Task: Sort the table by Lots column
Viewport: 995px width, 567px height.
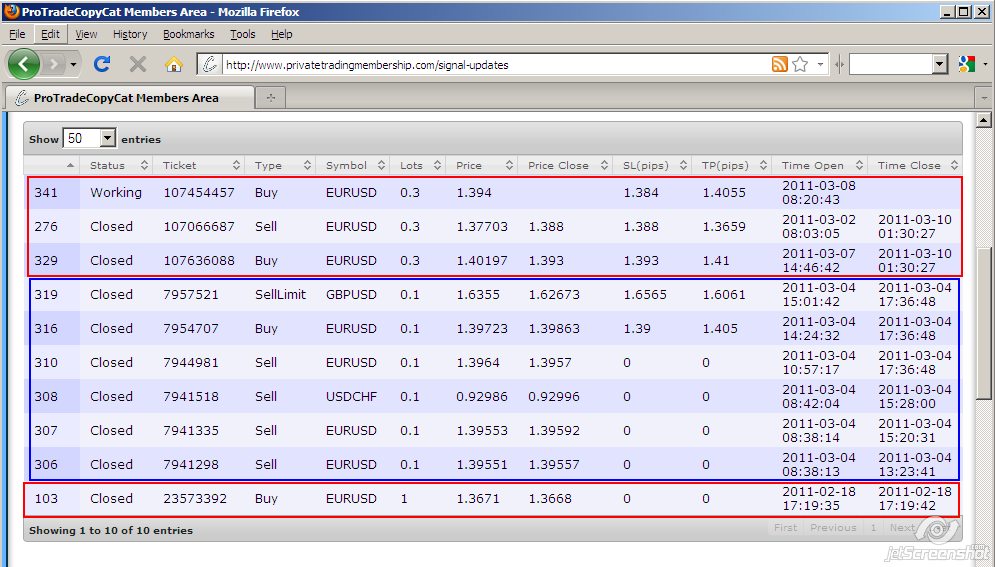Action: (x=418, y=166)
